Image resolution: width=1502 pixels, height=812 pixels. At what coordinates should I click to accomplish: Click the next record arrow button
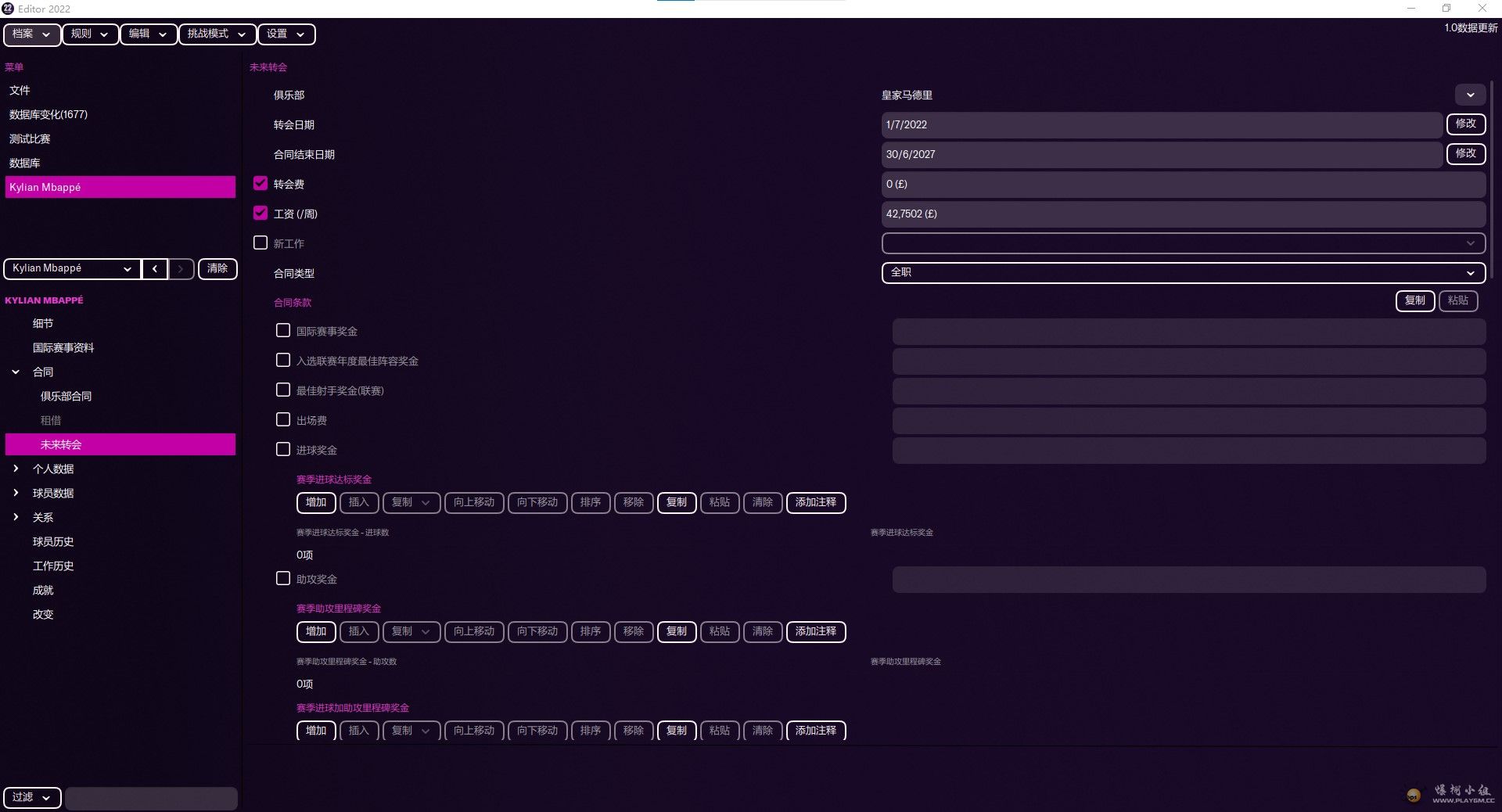(x=181, y=269)
